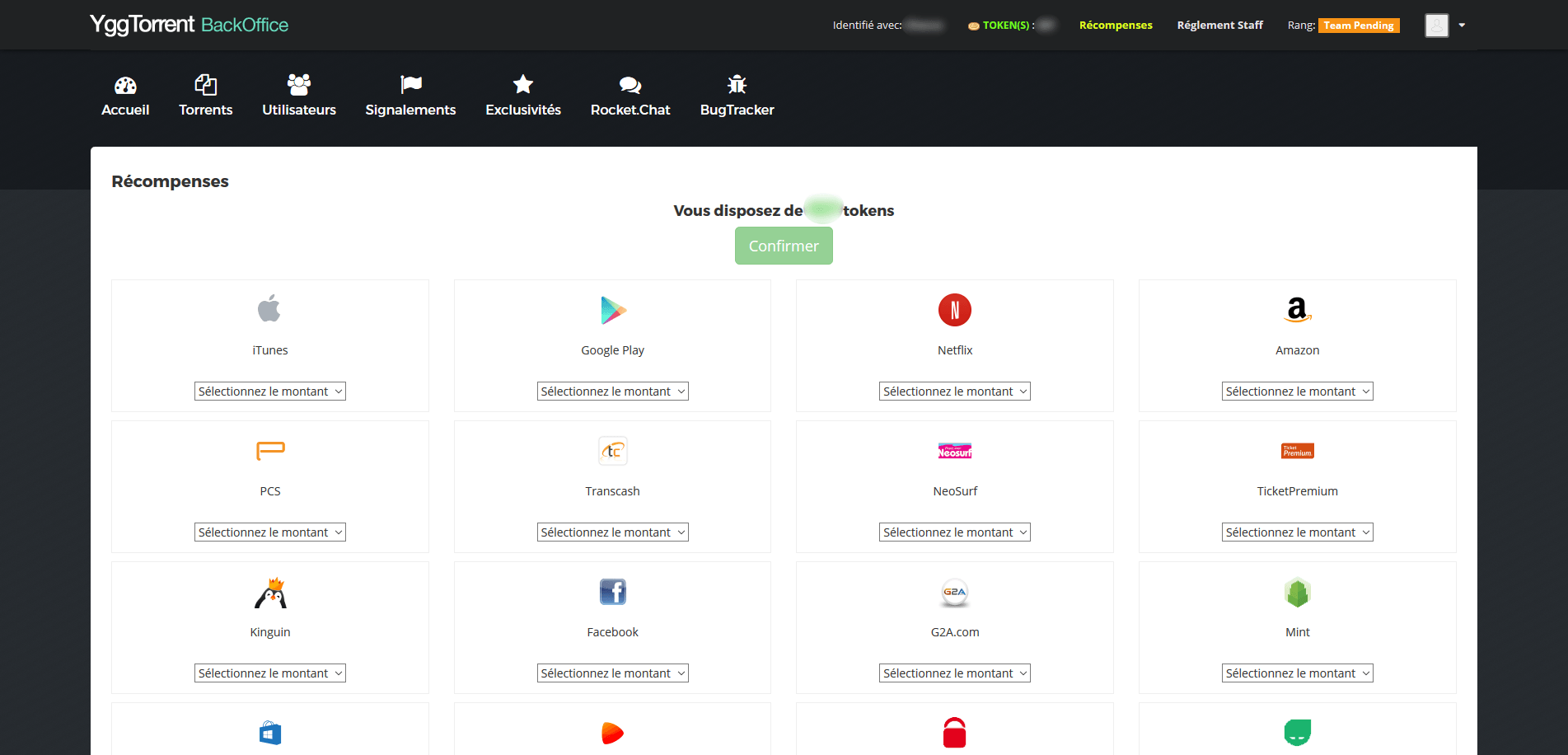Image resolution: width=1568 pixels, height=755 pixels.
Task: Click the YggTorrent BackOffice logo
Action: point(190,25)
